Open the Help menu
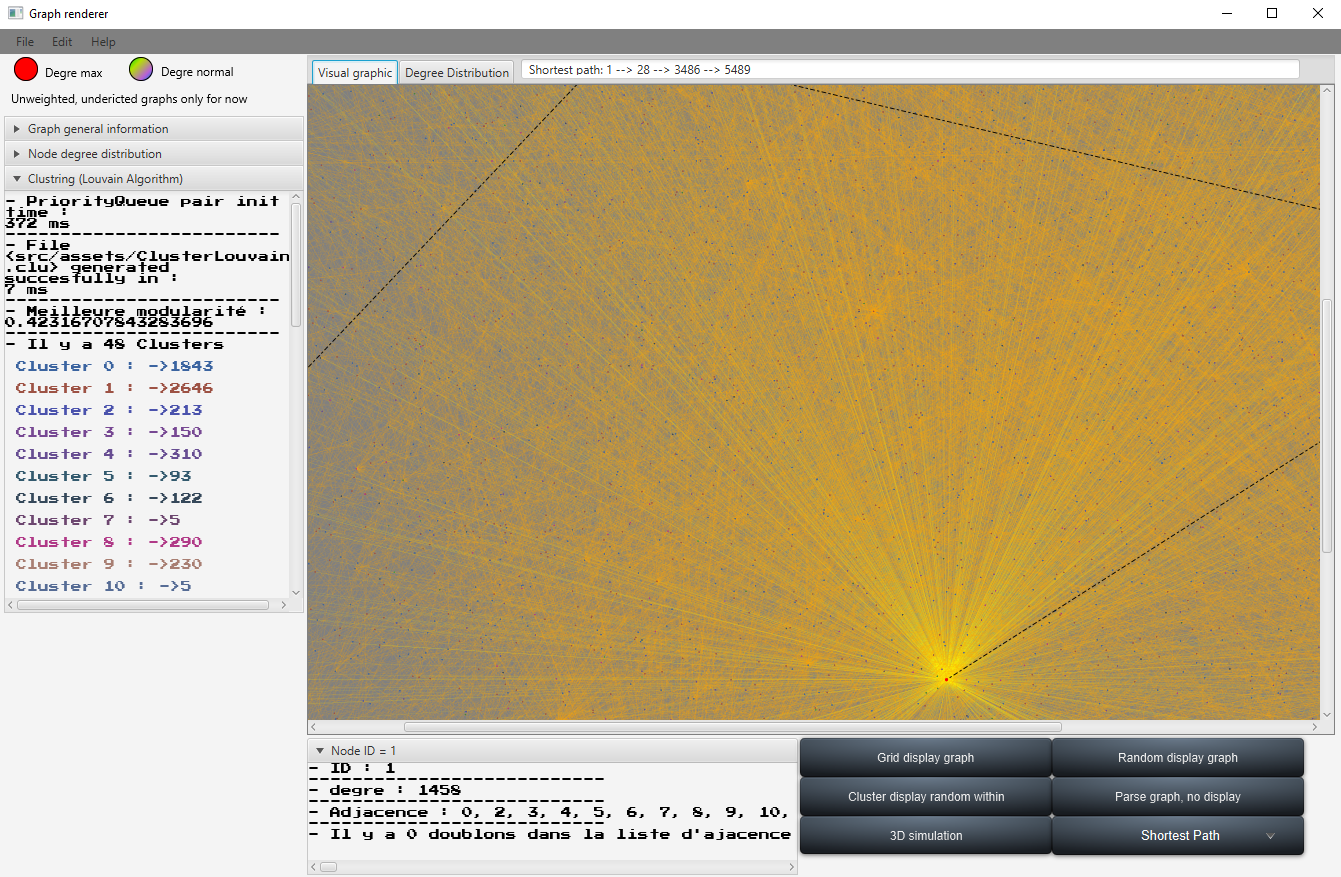The width and height of the screenshot is (1341, 877). pos(103,42)
